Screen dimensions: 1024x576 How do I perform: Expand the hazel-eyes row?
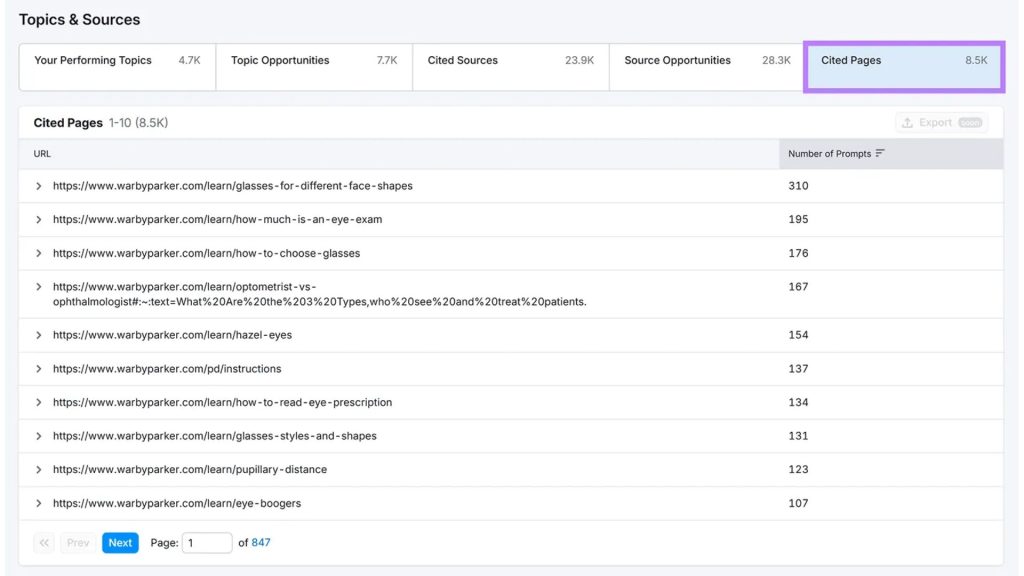(x=39, y=335)
